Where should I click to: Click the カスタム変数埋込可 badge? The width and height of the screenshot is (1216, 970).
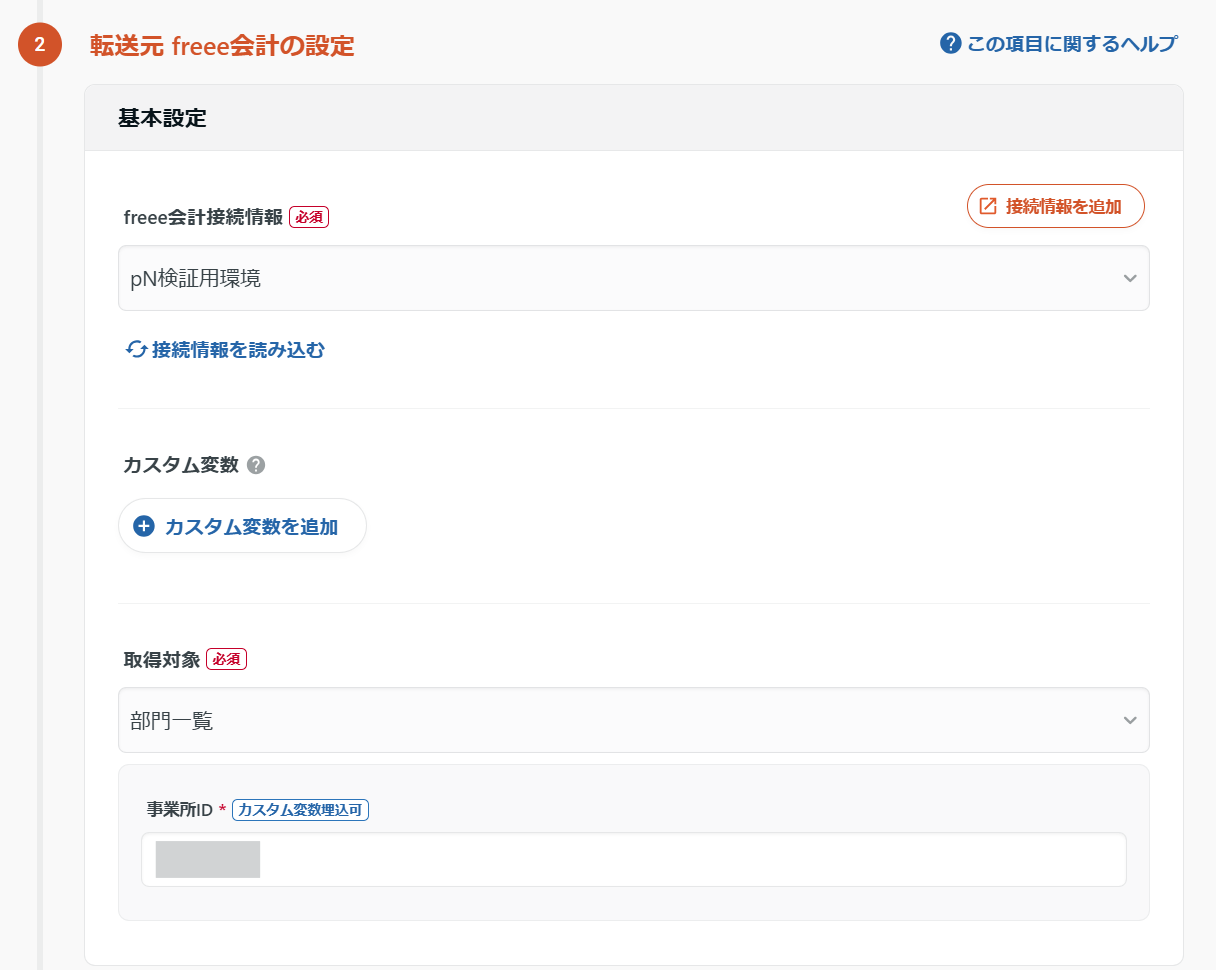click(300, 810)
